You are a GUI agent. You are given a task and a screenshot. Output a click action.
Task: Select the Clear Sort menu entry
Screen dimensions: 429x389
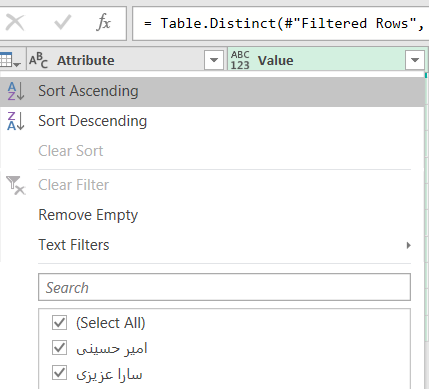pos(212,151)
